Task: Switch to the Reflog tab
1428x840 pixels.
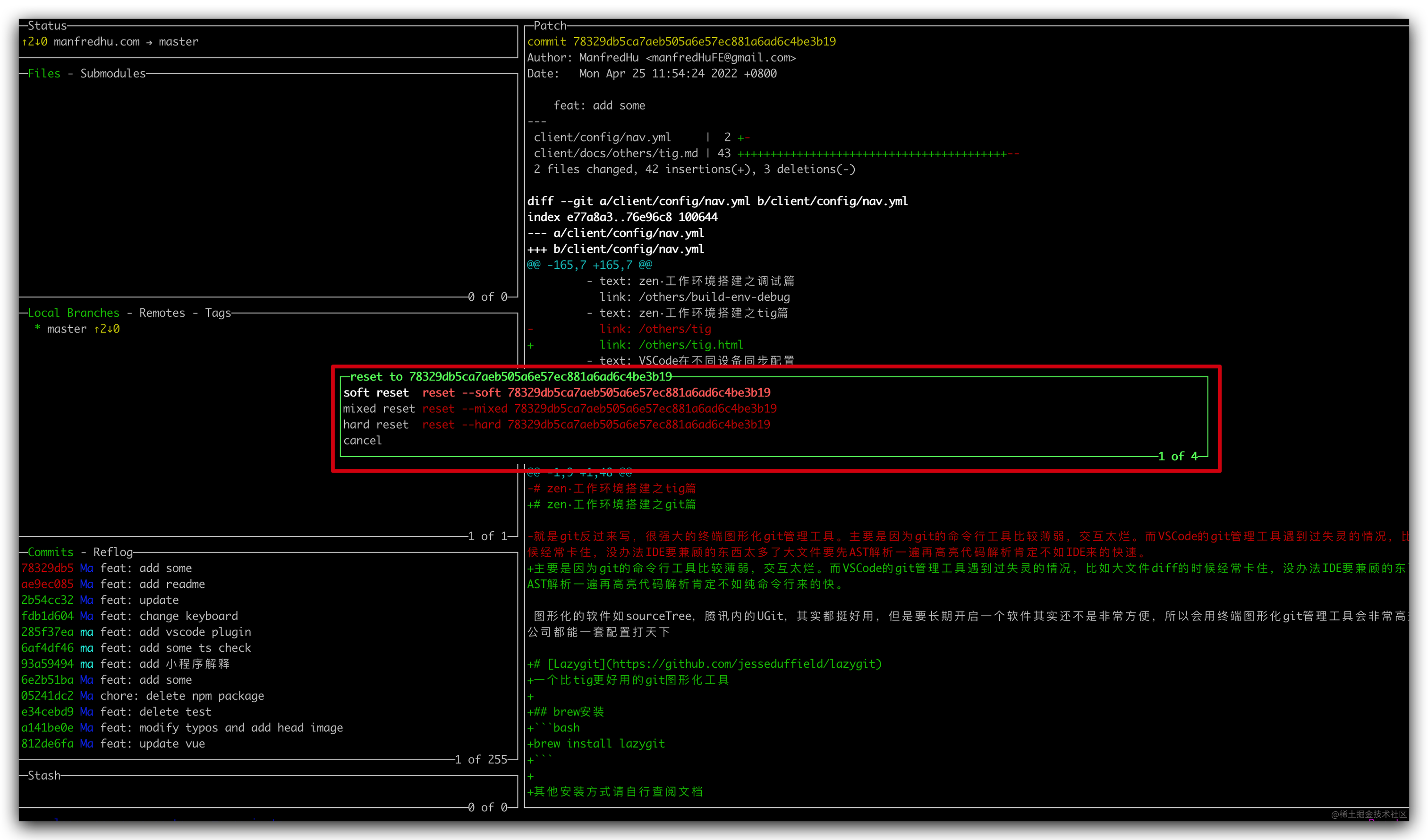Action: tap(113, 552)
